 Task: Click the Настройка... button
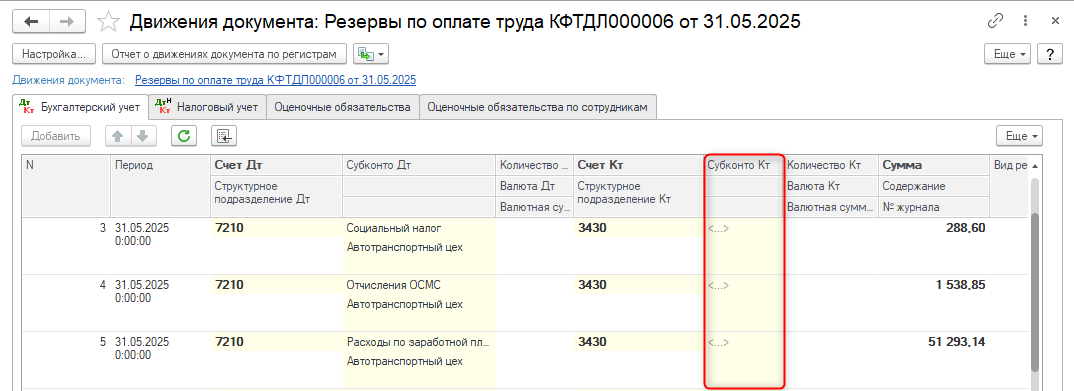point(53,53)
